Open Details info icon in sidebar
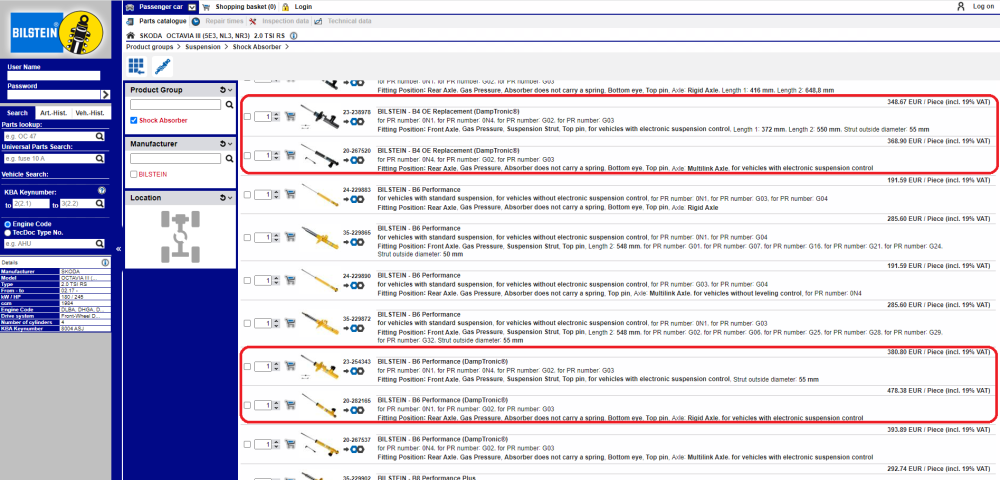 pyautogui.click(x=105, y=263)
